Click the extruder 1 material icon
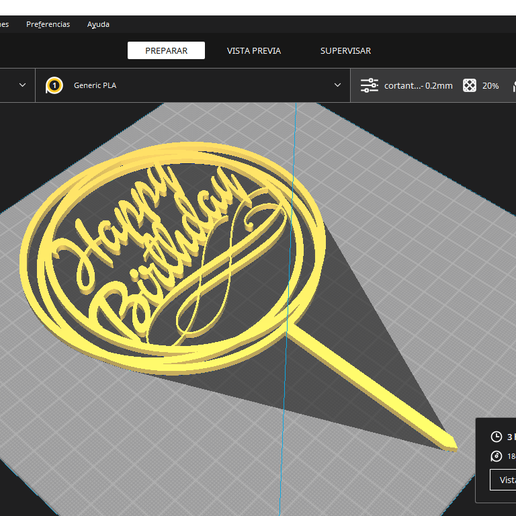 54,85
